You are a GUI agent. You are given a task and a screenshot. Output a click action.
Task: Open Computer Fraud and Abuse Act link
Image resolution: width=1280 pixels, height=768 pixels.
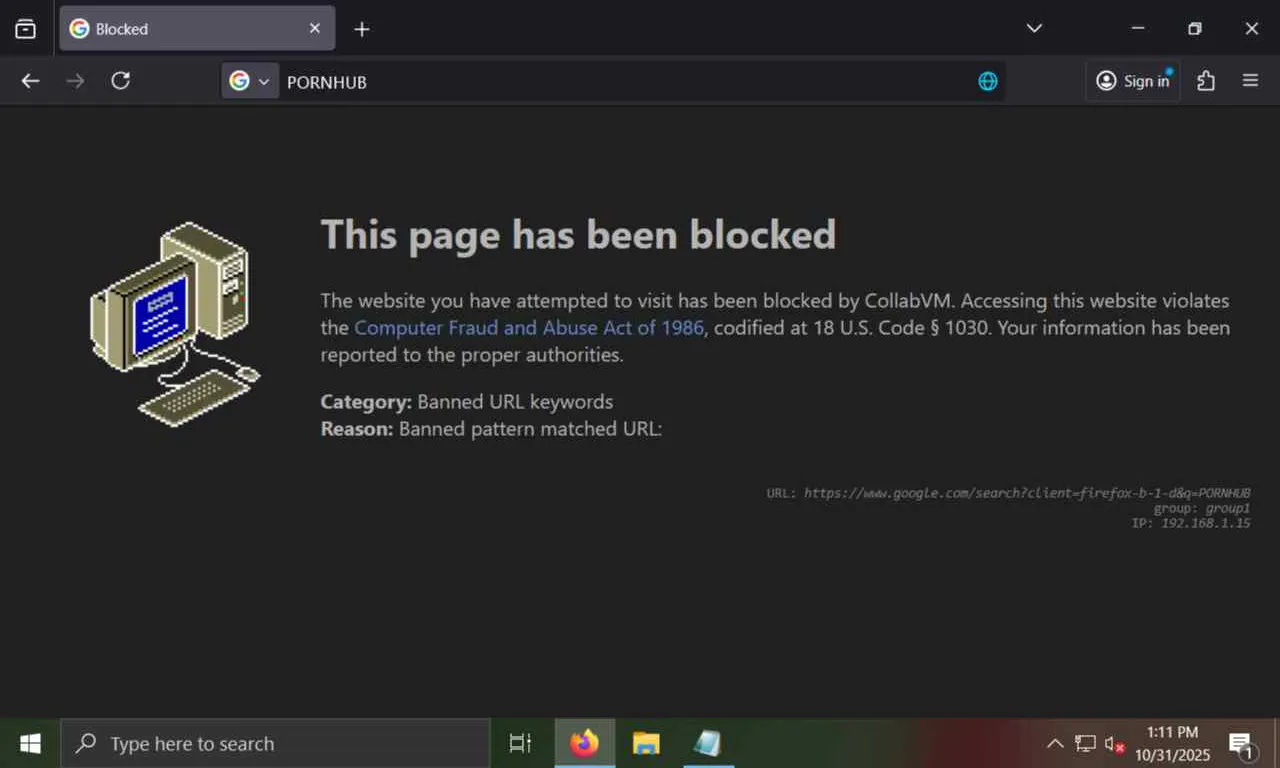click(x=529, y=327)
